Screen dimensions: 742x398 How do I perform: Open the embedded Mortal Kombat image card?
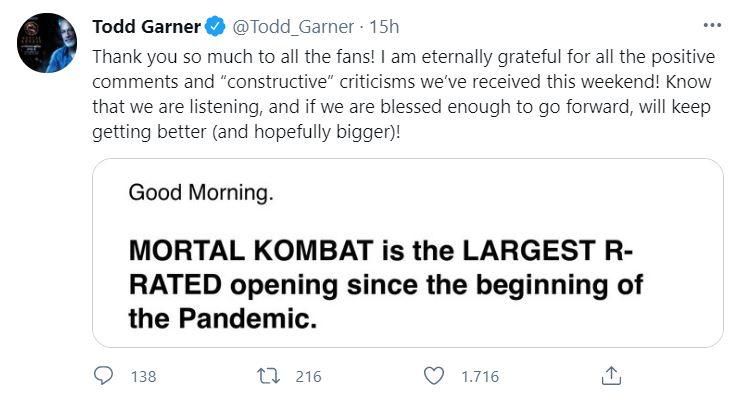(x=408, y=253)
